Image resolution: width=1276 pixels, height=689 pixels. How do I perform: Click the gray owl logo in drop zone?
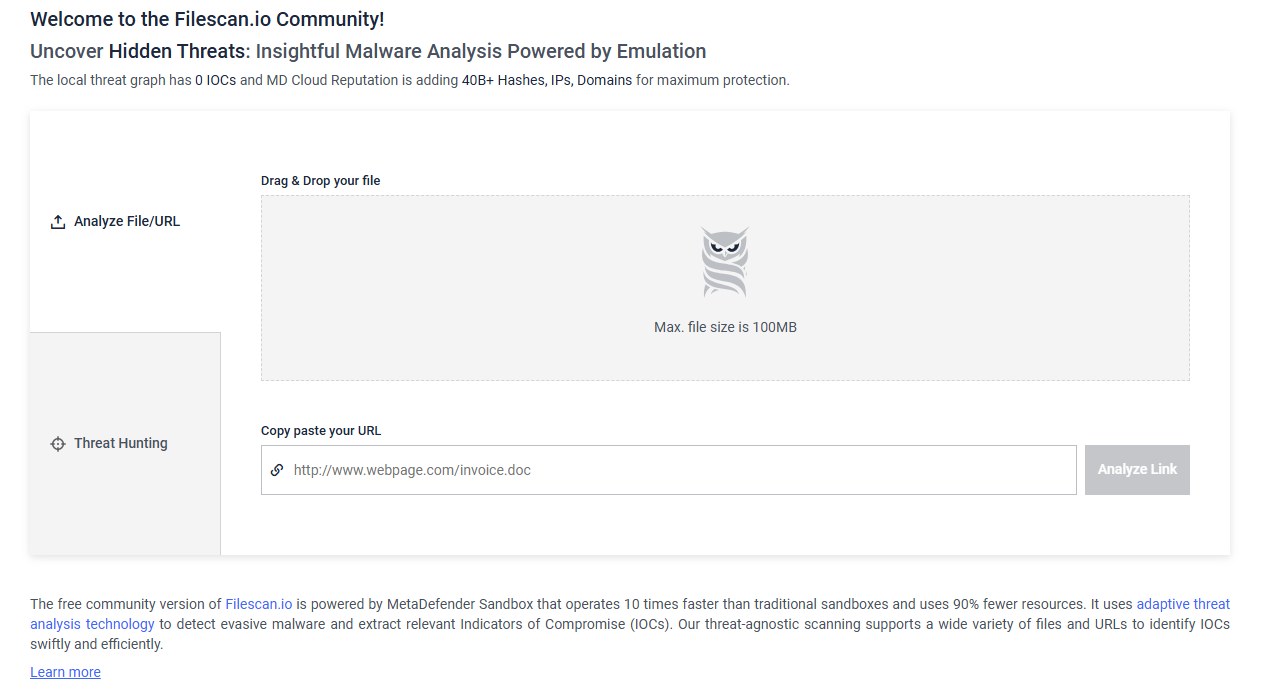pos(725,262)
